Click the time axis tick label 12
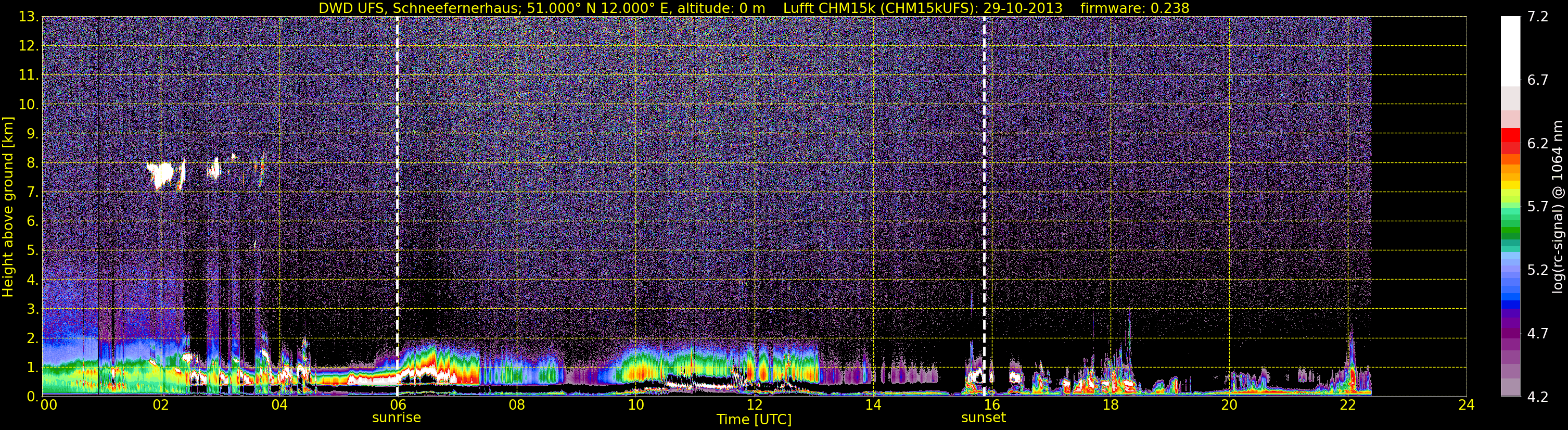This screenshot has width=1568, height=430. pos(754,406)
